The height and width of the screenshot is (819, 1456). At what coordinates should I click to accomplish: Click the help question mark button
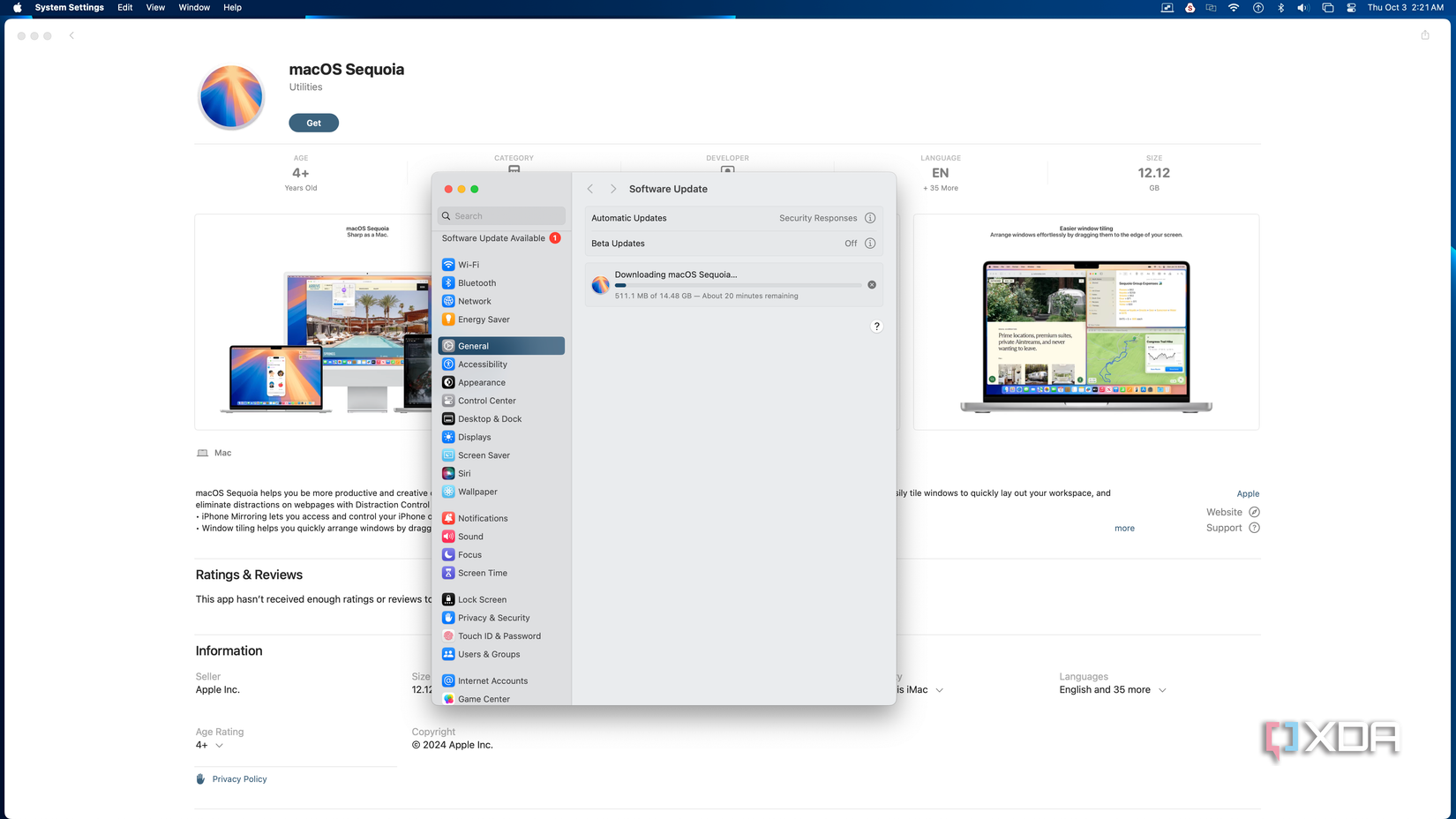(876, 327)
